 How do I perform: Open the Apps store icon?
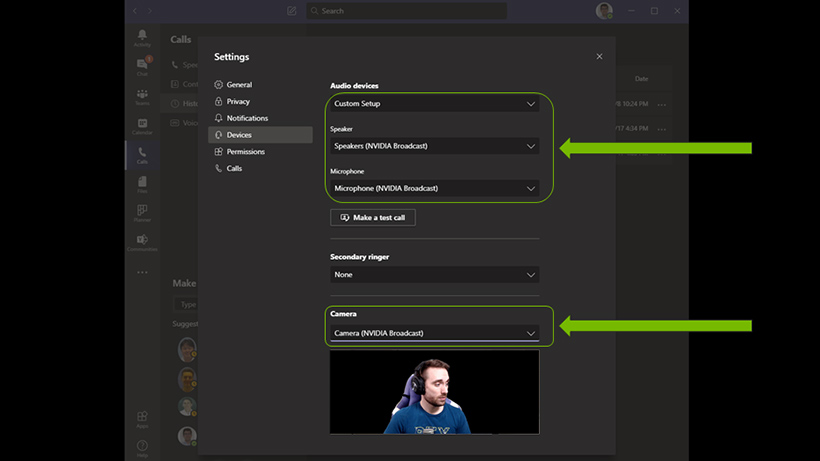point(142,418)
